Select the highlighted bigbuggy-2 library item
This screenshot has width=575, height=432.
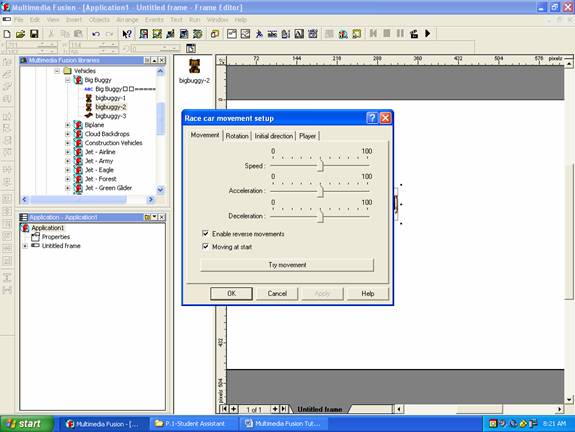(110, 107)
